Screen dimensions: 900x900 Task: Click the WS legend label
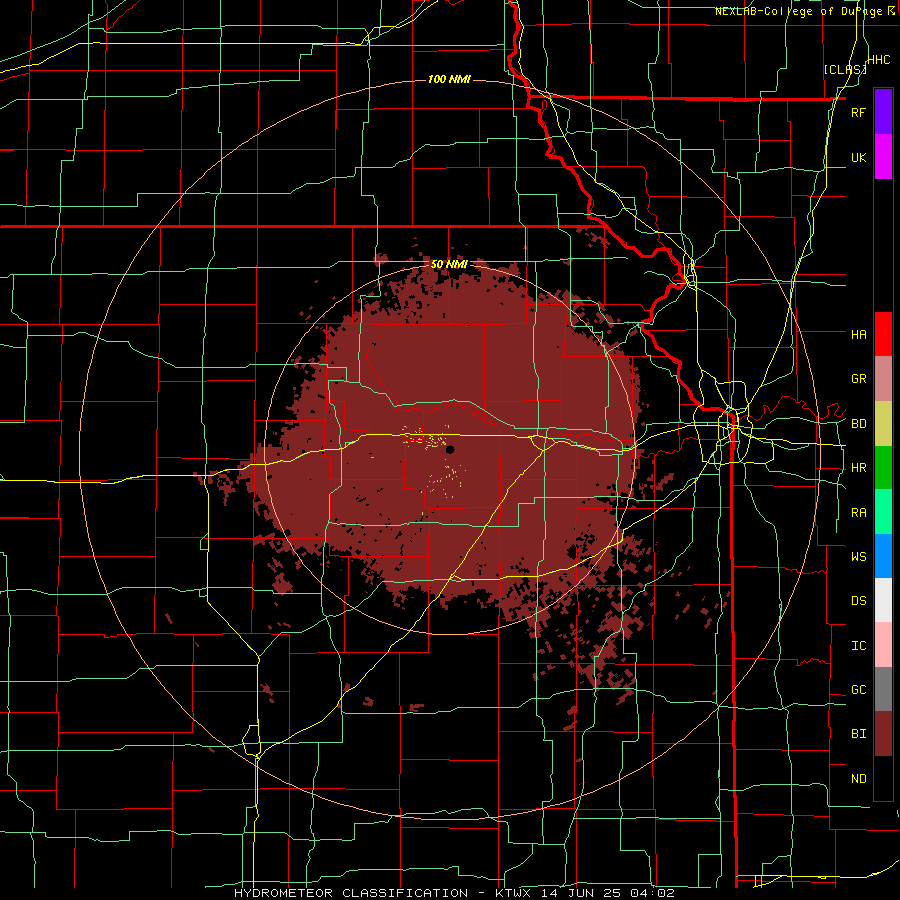(858, 556)
